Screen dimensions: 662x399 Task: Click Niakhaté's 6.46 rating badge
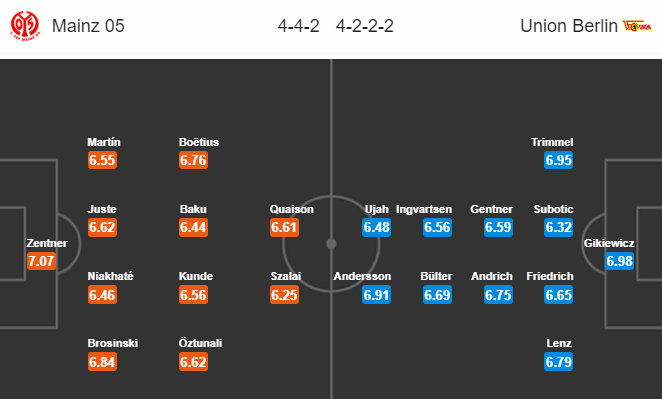pos(102,295)
